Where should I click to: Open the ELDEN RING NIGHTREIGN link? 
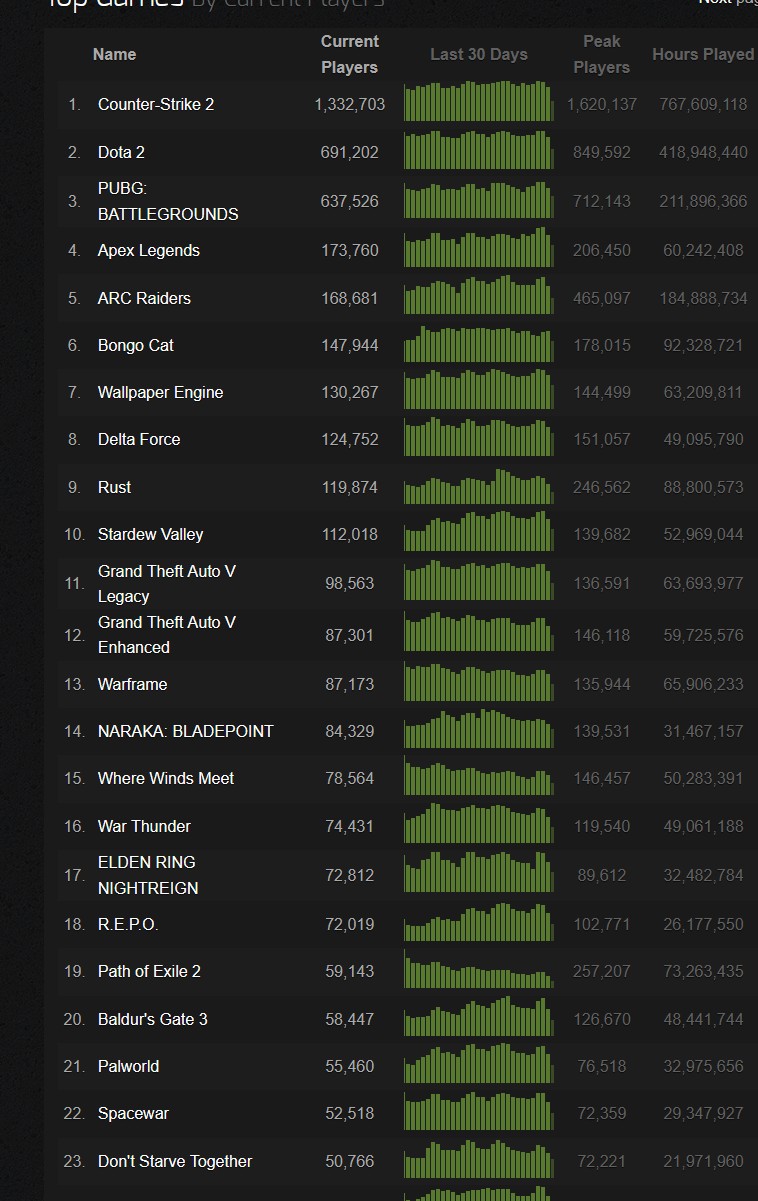tap(148, 875)
